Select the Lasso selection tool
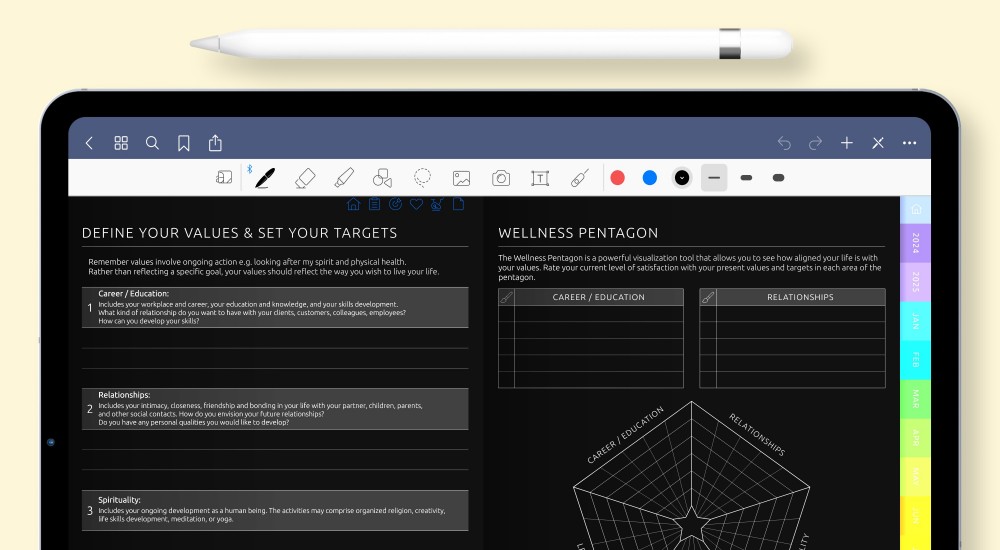The image size is (1000, 550). point(422,177)
